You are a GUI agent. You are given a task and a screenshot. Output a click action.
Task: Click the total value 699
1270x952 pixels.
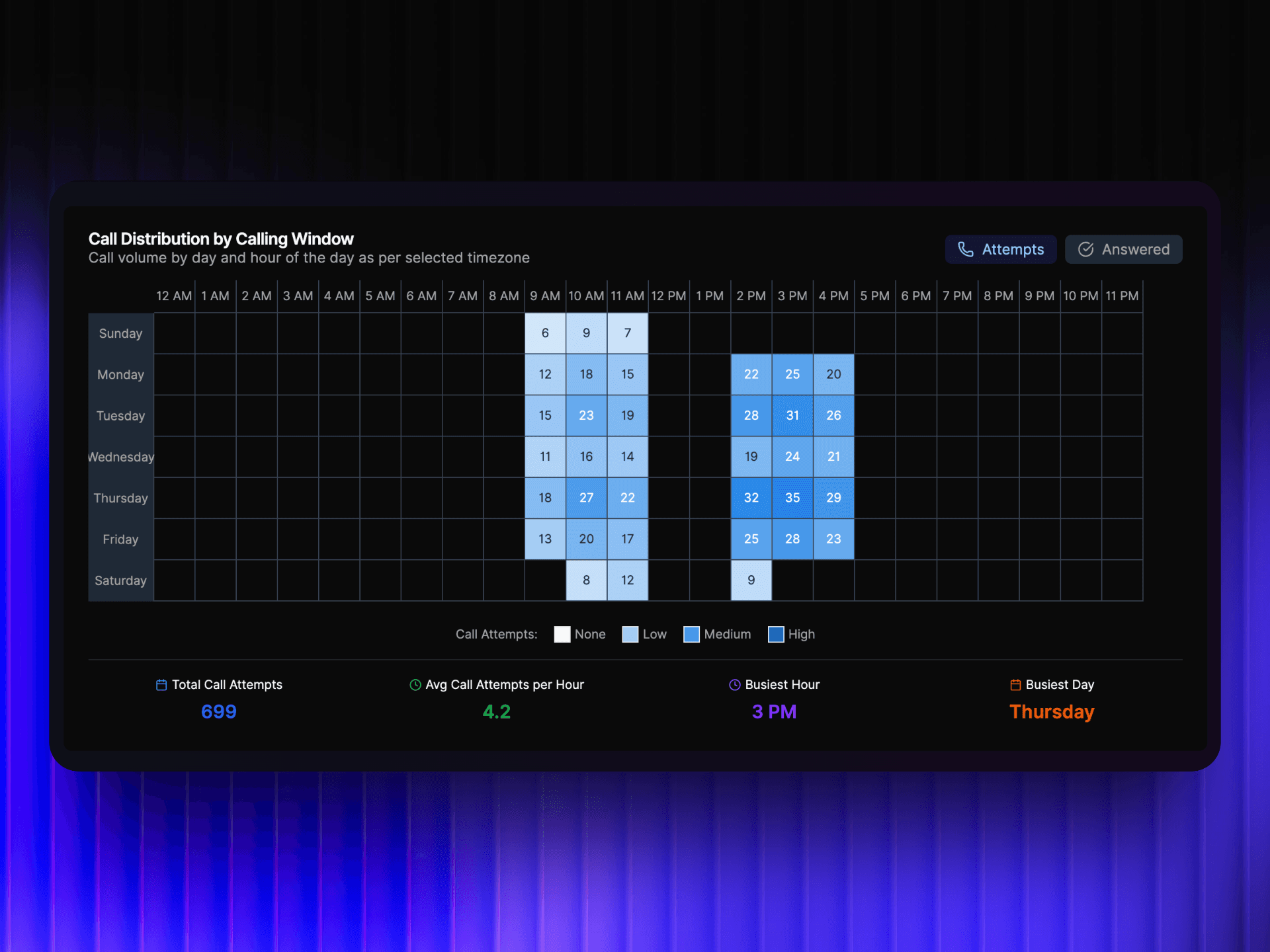click(219, 711)
